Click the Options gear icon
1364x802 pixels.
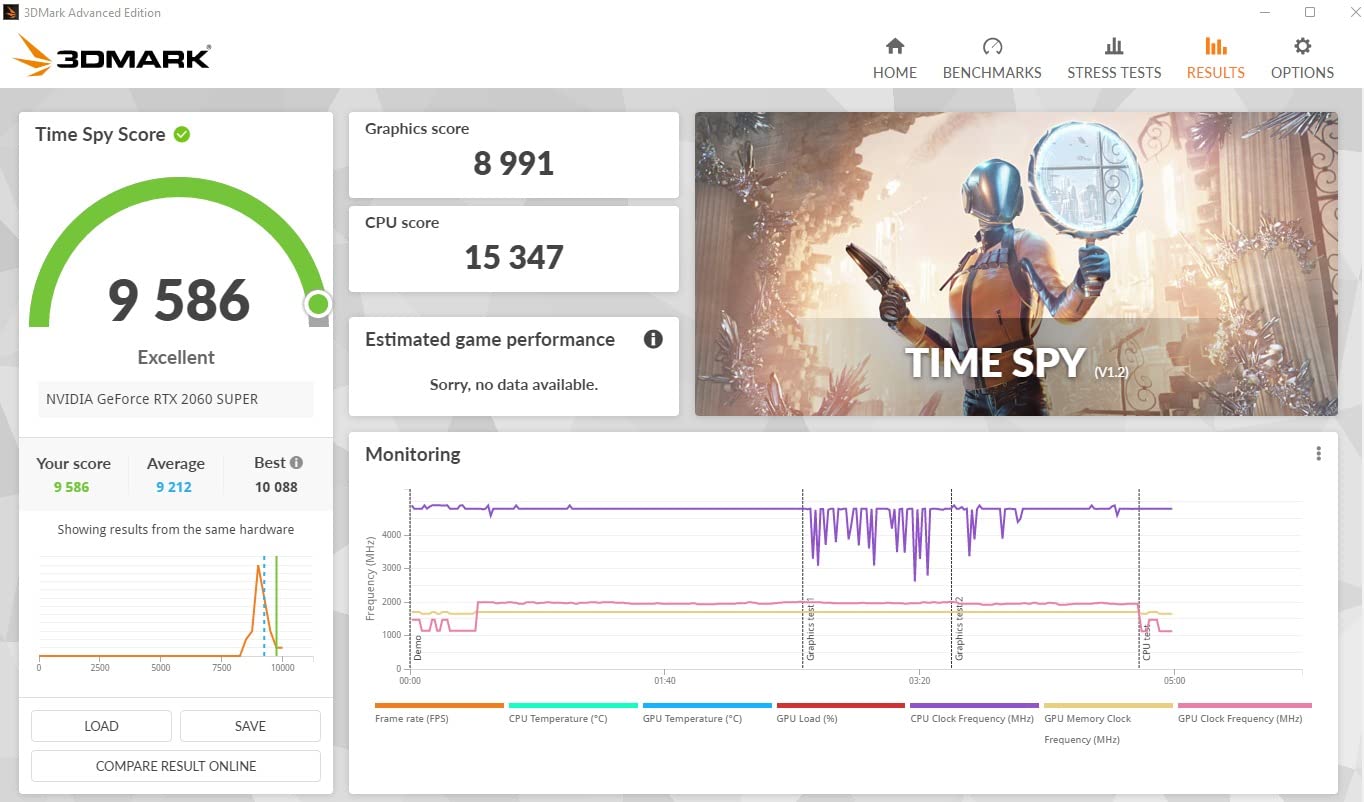point(1302,46)
